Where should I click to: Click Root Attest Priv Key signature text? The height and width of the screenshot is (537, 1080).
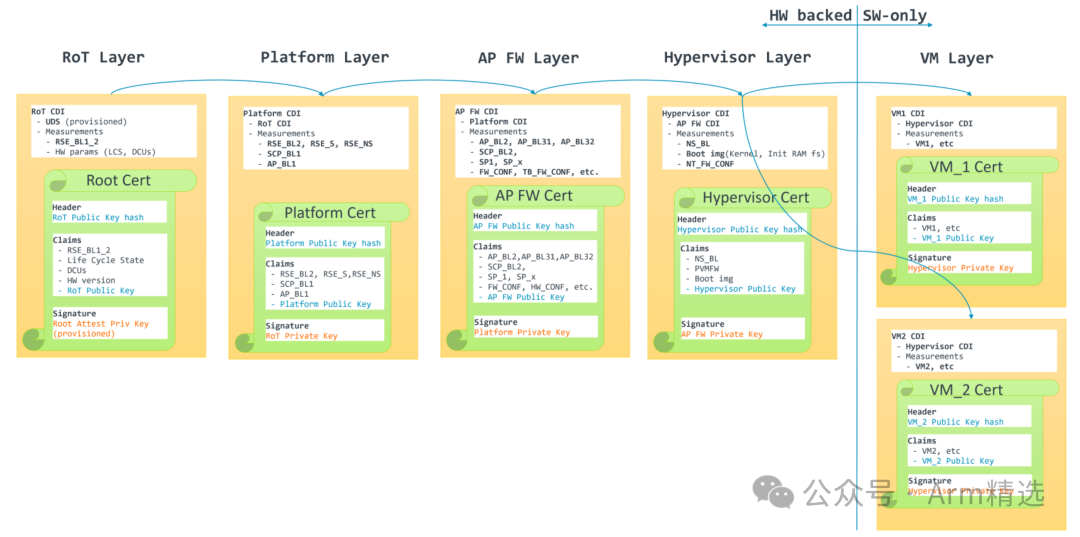100,324
